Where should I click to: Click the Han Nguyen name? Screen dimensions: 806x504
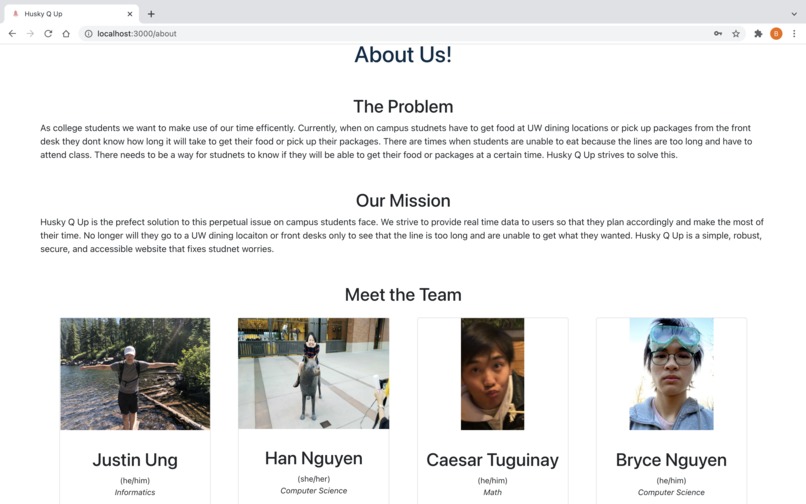[314, 458]
